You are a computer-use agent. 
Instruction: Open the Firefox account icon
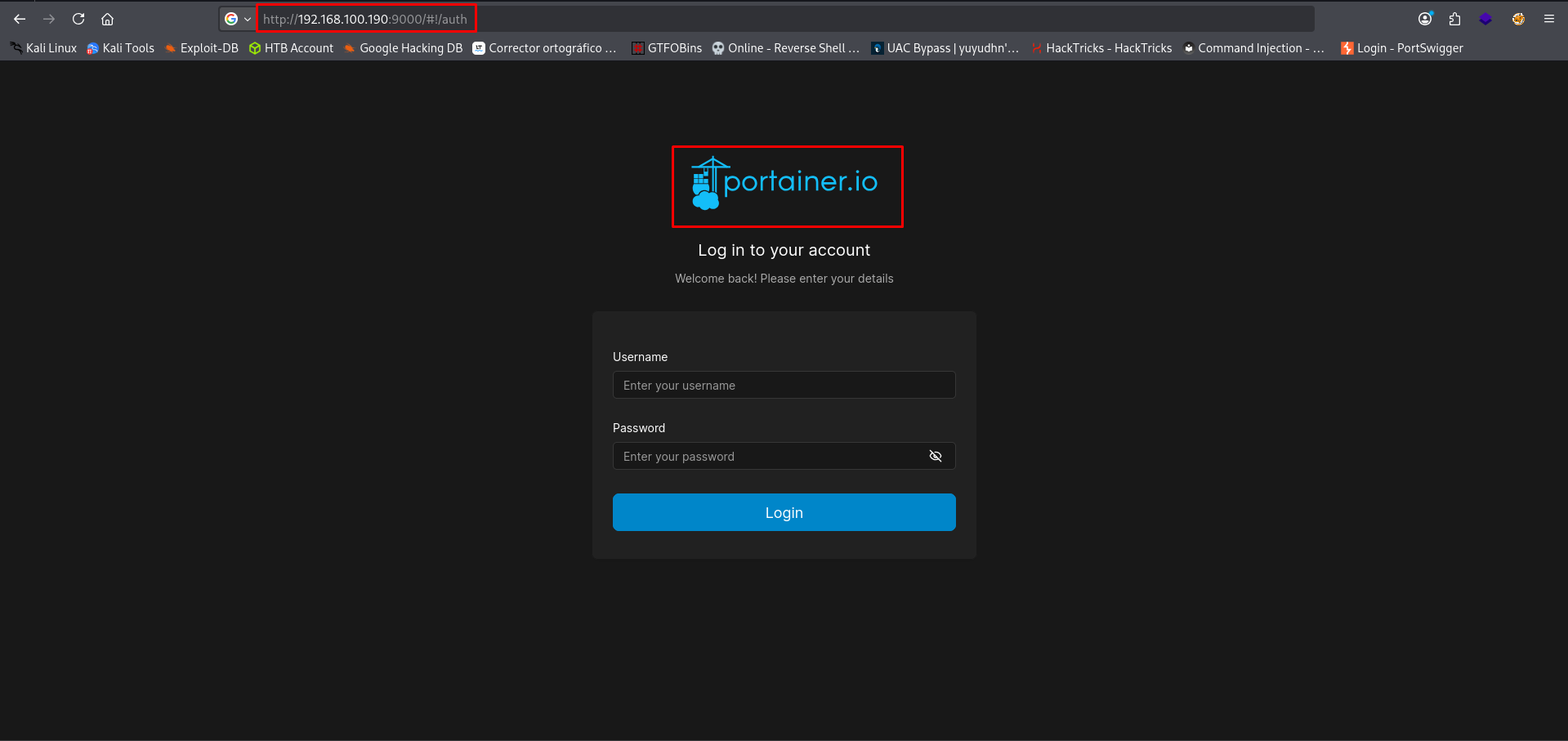point(1425,19)
